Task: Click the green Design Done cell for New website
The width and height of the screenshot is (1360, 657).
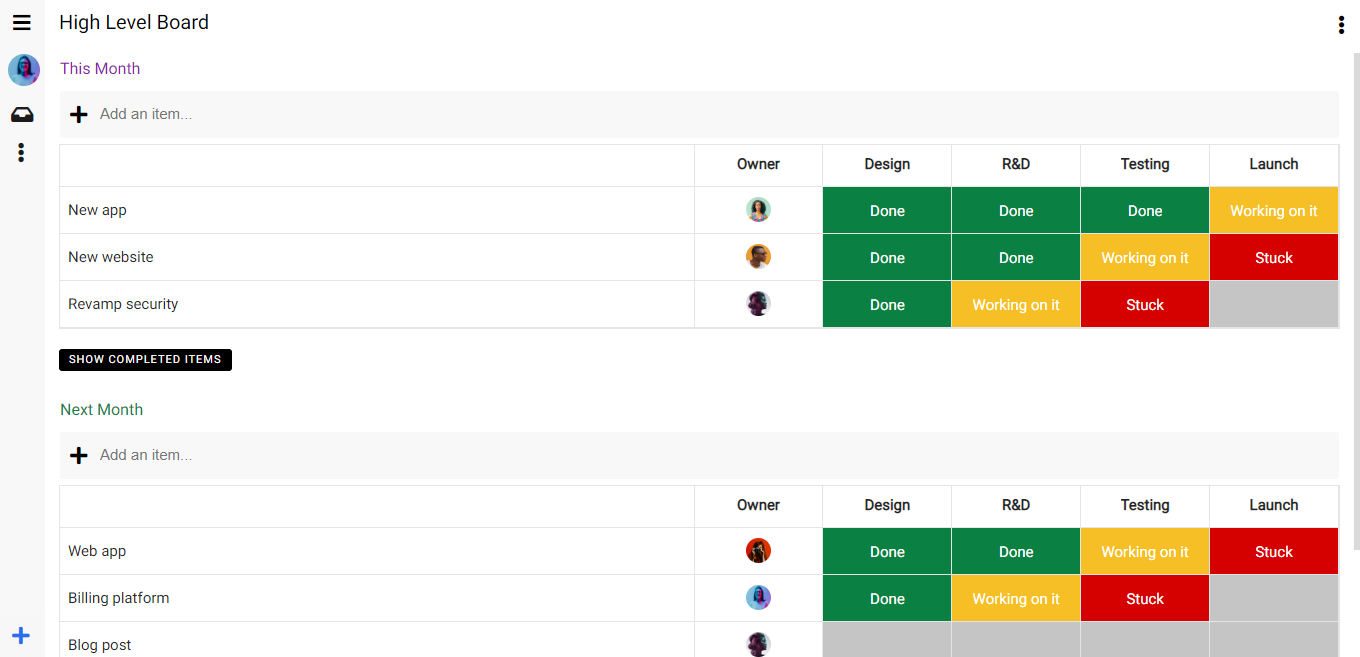Action: pos(887,258)
